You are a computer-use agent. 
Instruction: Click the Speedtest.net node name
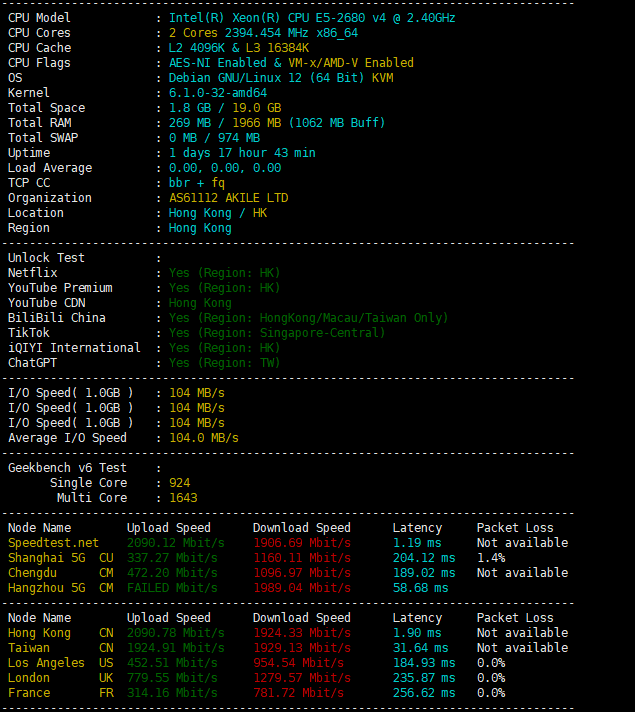coord(53,543)
